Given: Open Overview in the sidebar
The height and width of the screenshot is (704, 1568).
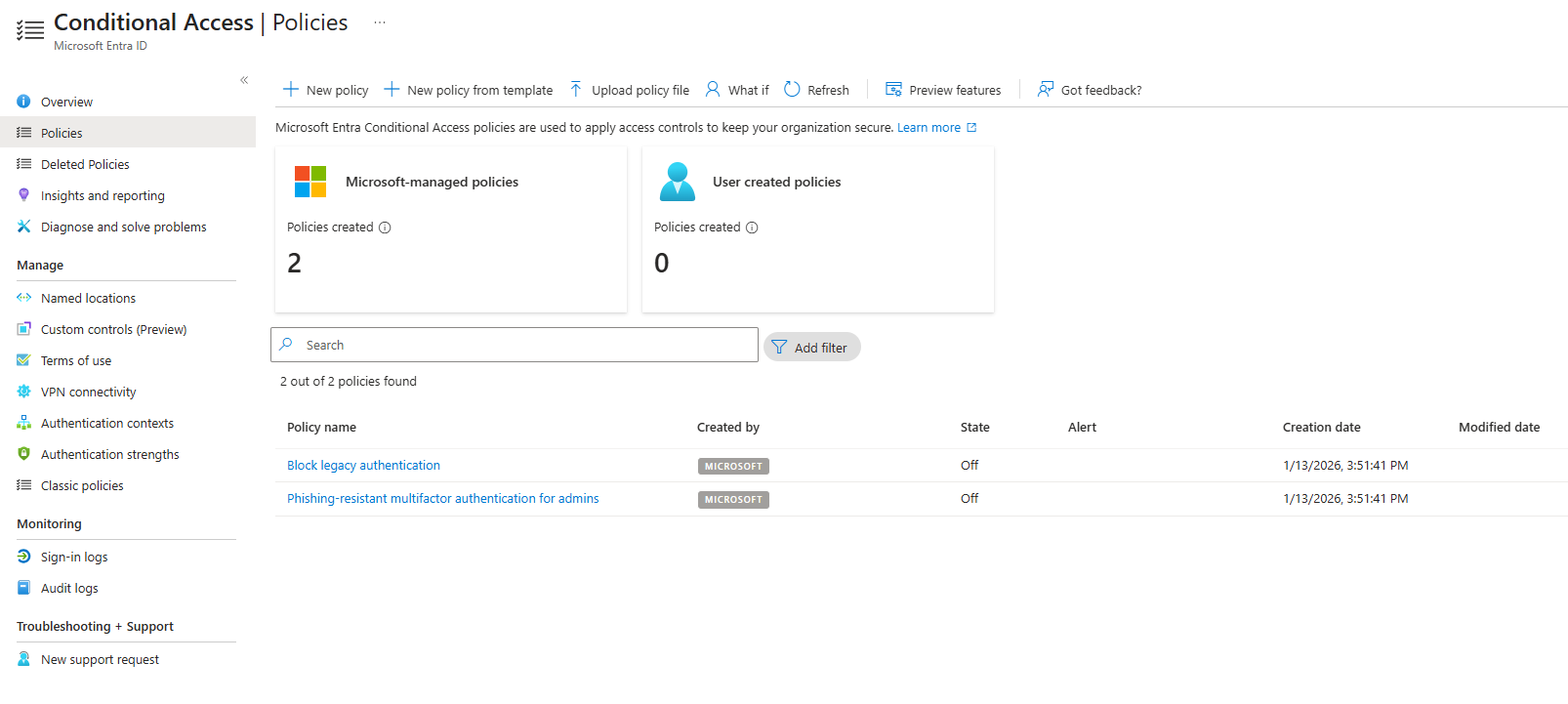Looking at the screenshot, I should pyautogui.click(x=66, y=102).
